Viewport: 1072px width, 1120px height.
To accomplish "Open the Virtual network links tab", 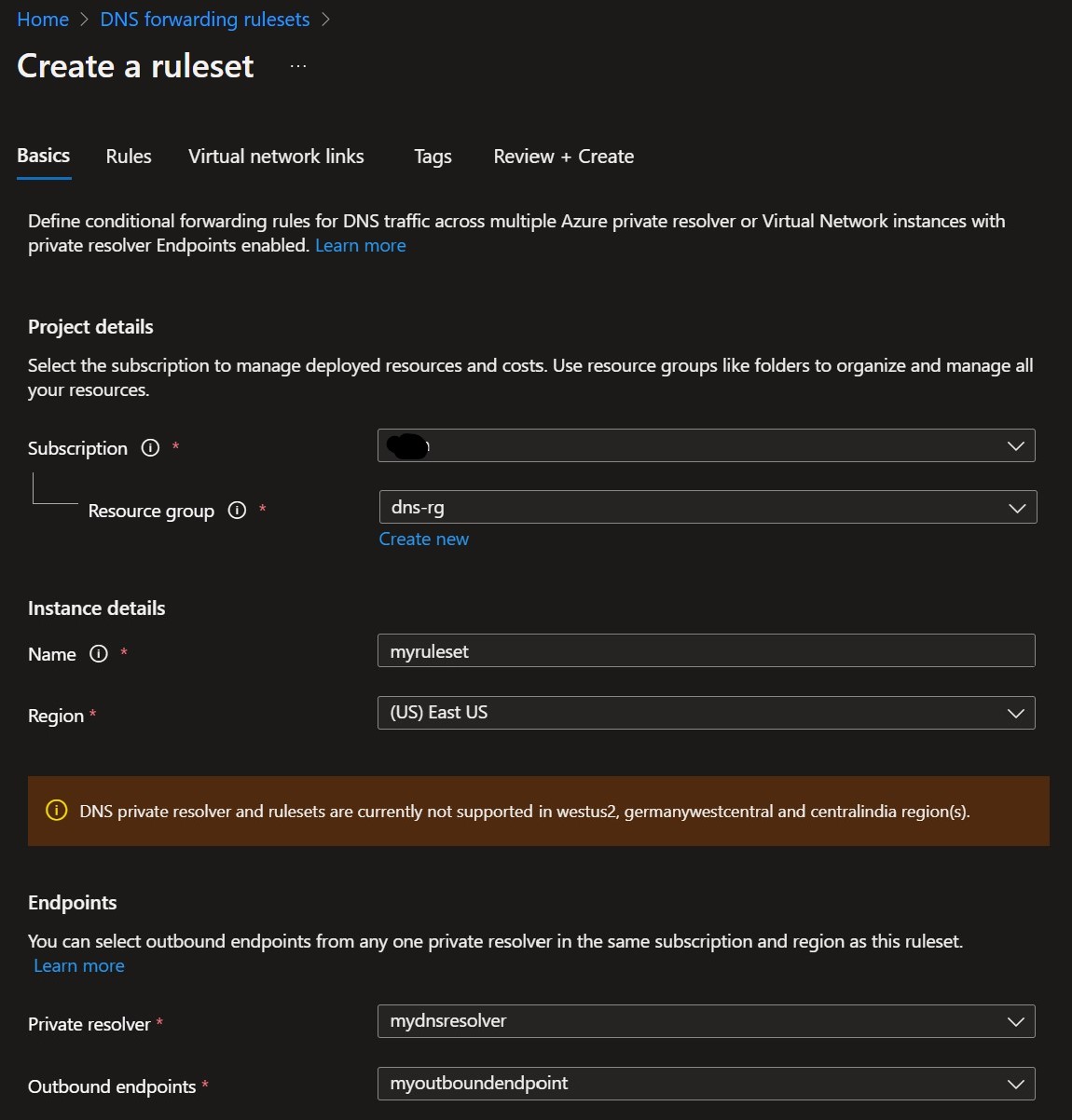I will point(276,156).
